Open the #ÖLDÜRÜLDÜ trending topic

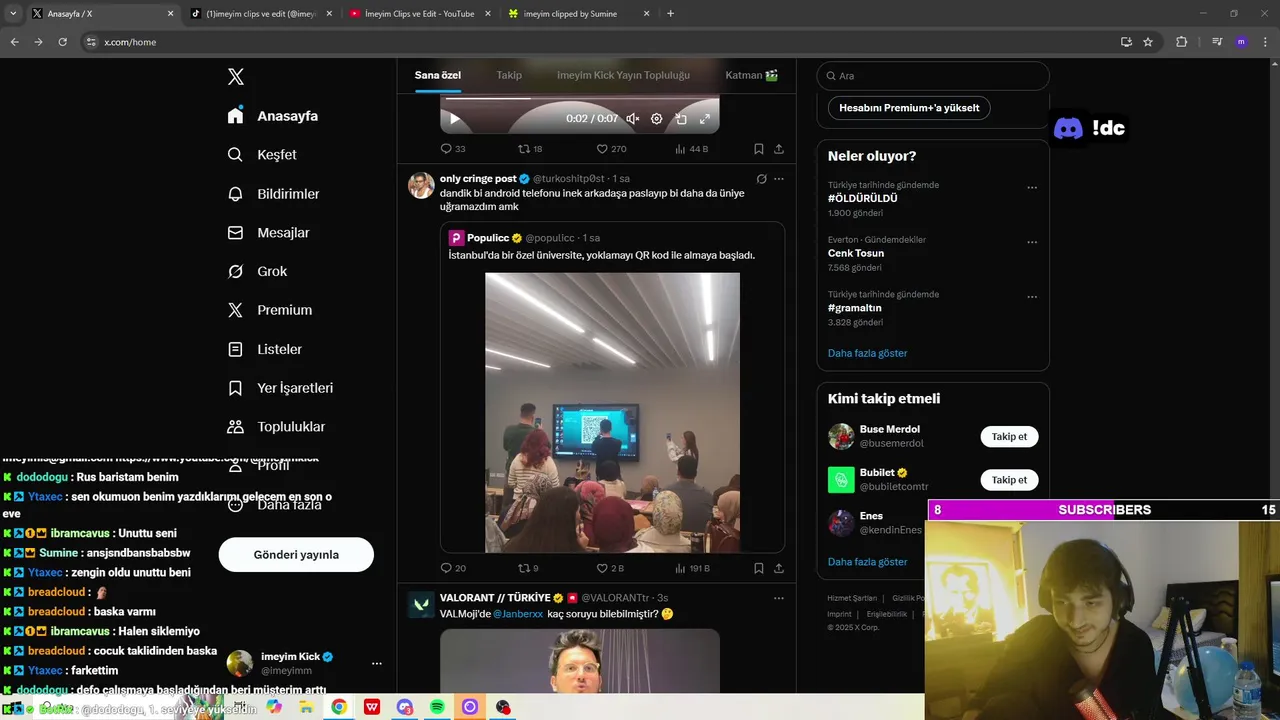(x=862, y=198)
